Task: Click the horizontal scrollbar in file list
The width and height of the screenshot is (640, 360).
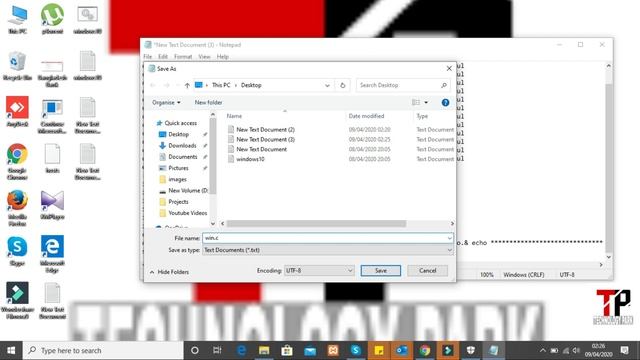Action: 317,224
